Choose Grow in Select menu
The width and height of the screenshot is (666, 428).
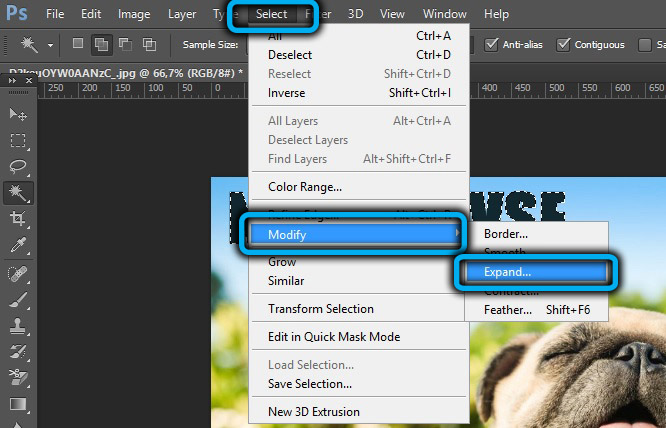coord(359,262)
